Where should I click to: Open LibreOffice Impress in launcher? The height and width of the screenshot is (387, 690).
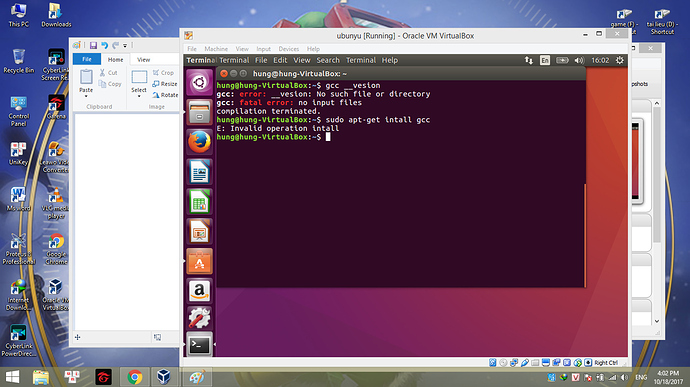pos(199,232)
